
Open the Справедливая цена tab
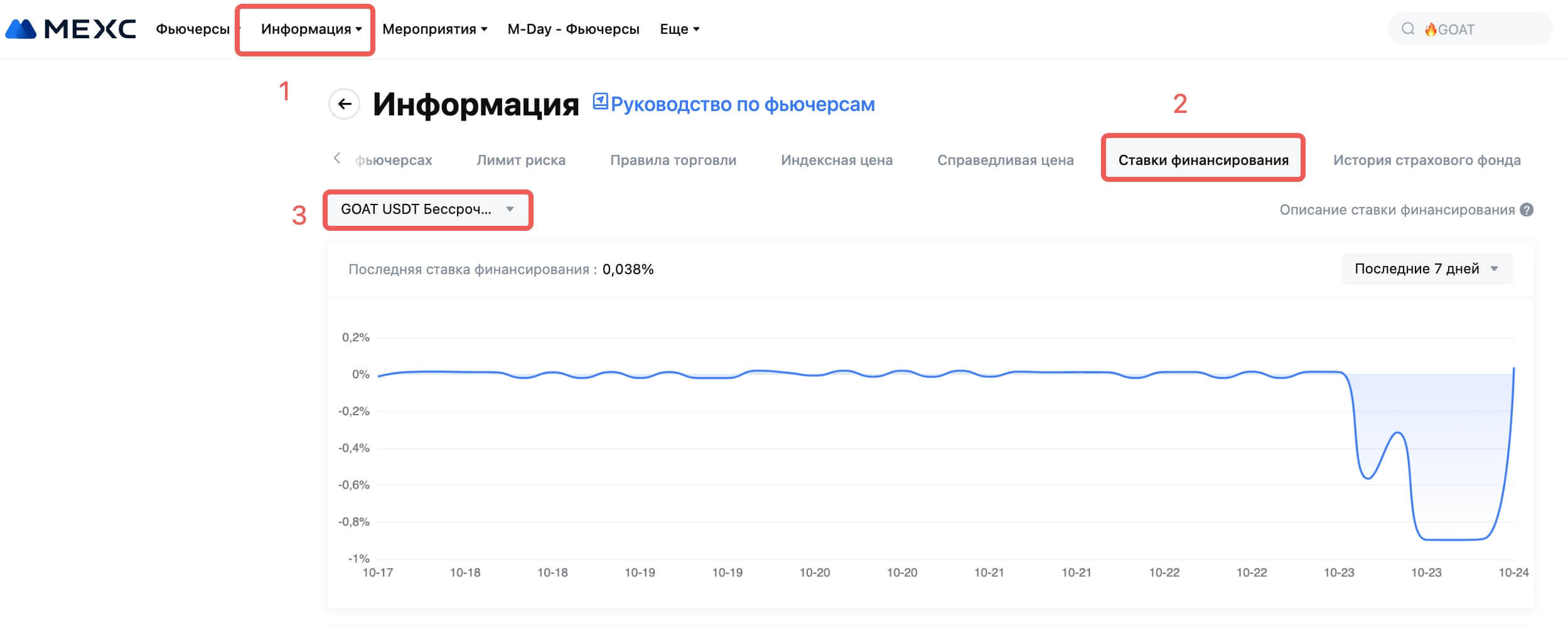pos(1005,161)
